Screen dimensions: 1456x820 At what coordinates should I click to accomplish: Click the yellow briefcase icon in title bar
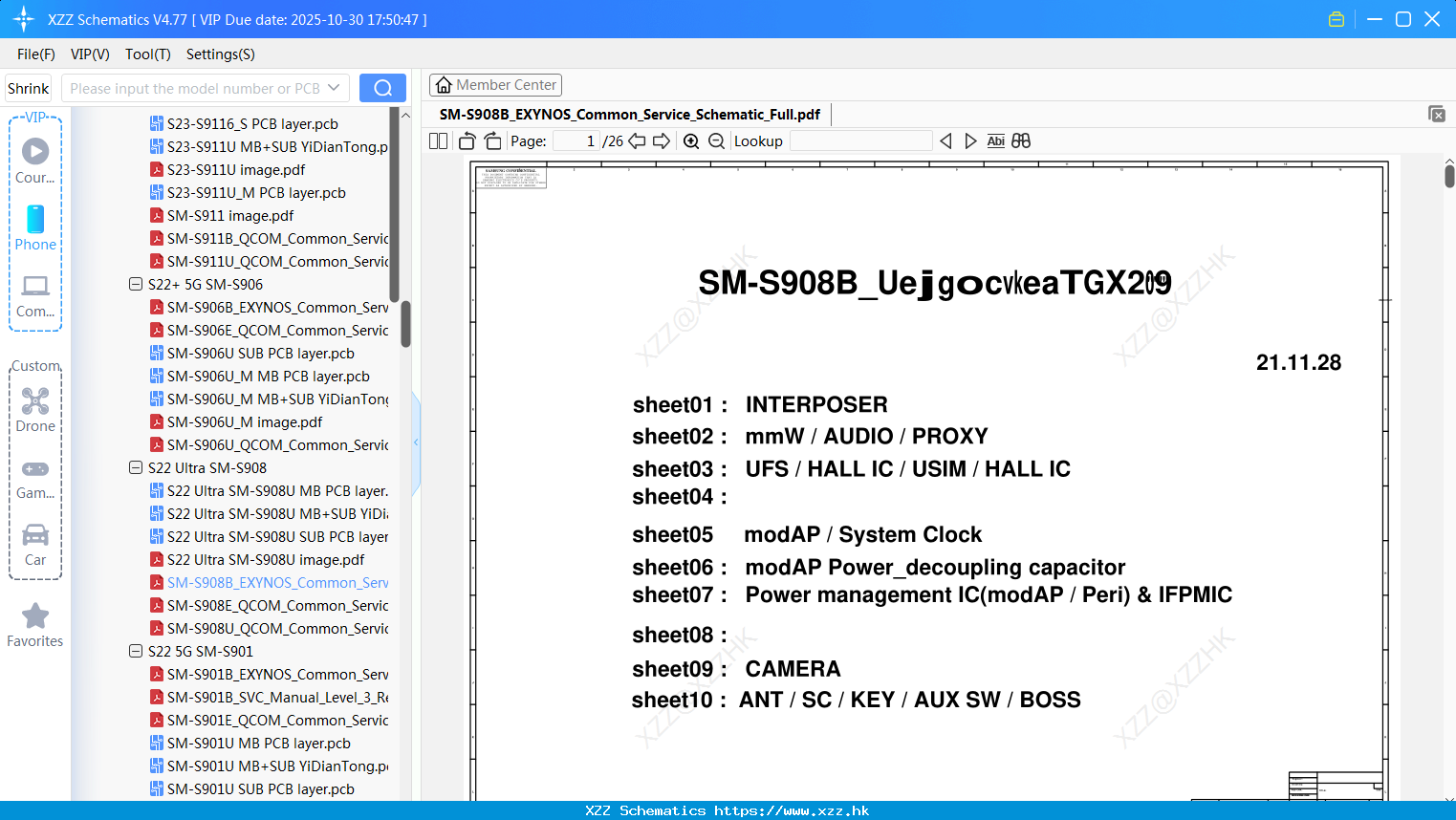(1336, 19)
